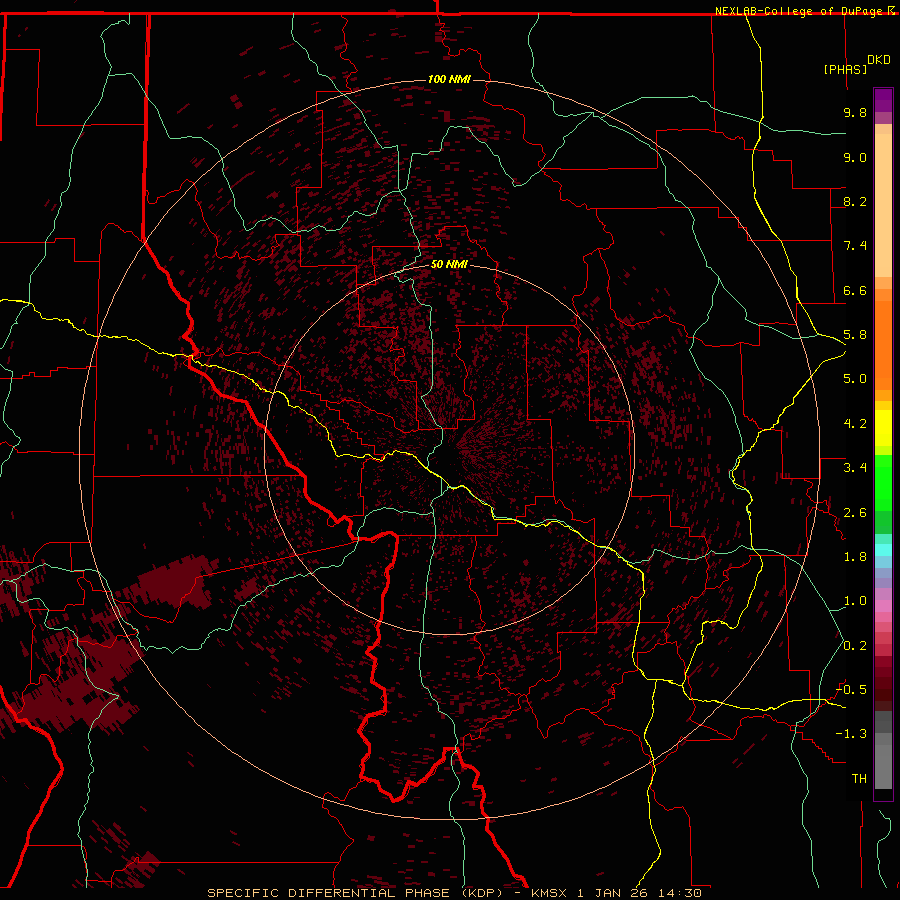This screenshot has width=900, height=900.
Task: Click the 9.8 scale value
Action: 855,112
